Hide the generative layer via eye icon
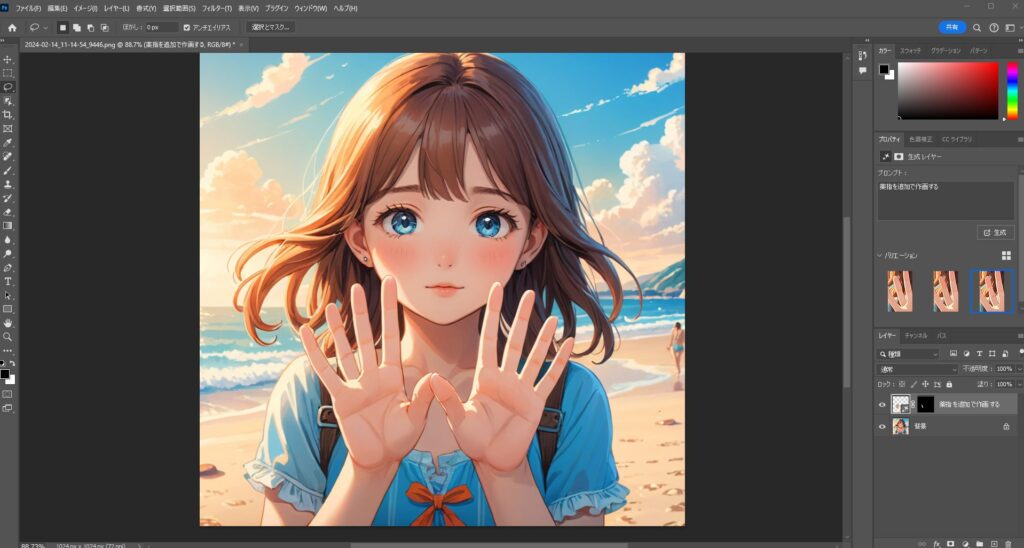Screen dimensions: 1024x548 882,404
